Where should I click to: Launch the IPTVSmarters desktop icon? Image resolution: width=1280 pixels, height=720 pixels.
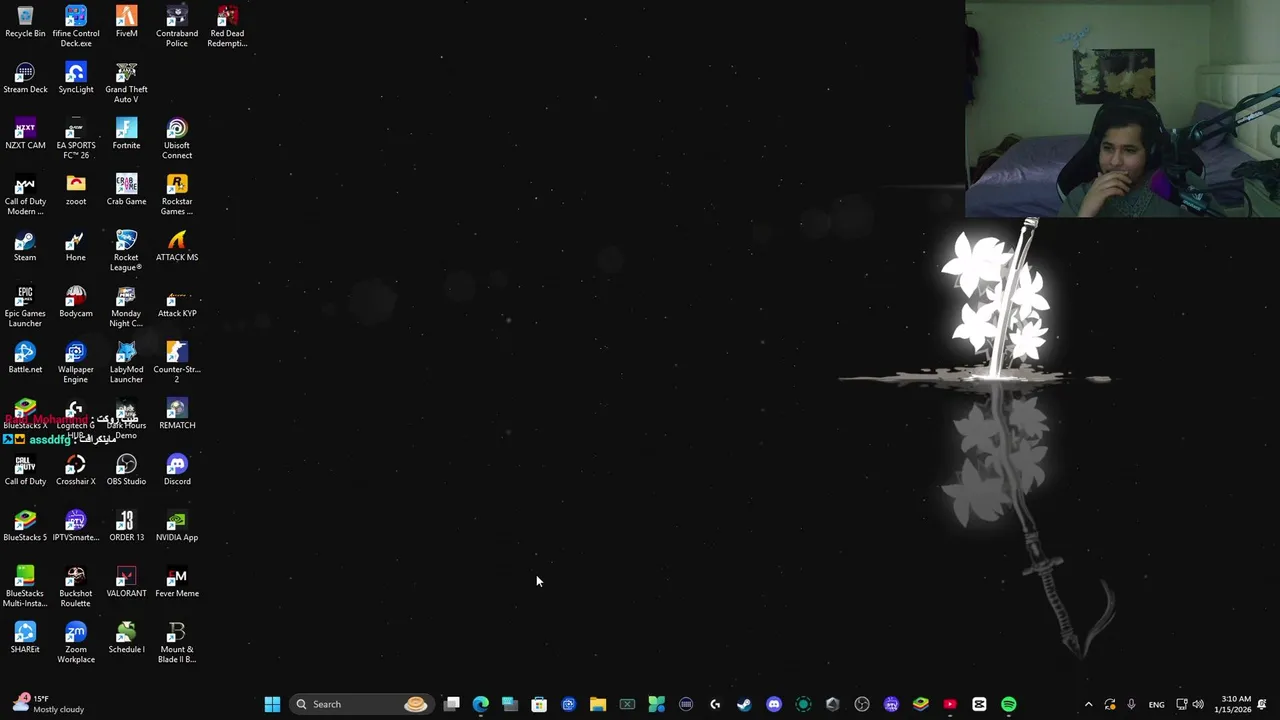point(76,526)
